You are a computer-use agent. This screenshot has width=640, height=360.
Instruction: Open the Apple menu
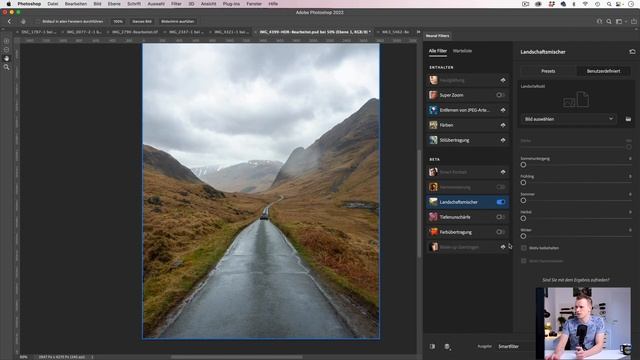9,4
